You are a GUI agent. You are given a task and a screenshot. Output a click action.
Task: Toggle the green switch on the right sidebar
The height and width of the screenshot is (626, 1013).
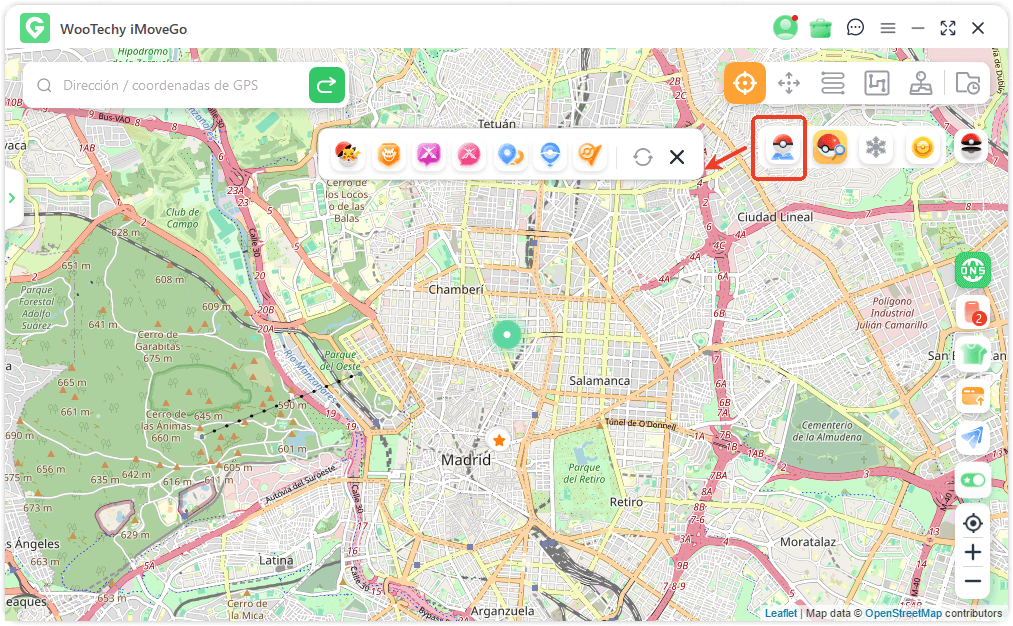pos(972,480)
